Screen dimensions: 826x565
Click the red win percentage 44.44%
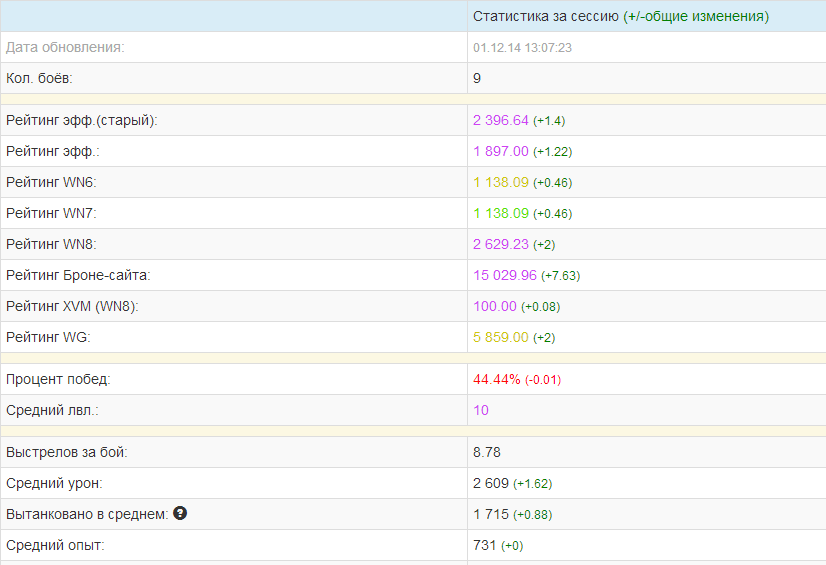coord(496,379)
